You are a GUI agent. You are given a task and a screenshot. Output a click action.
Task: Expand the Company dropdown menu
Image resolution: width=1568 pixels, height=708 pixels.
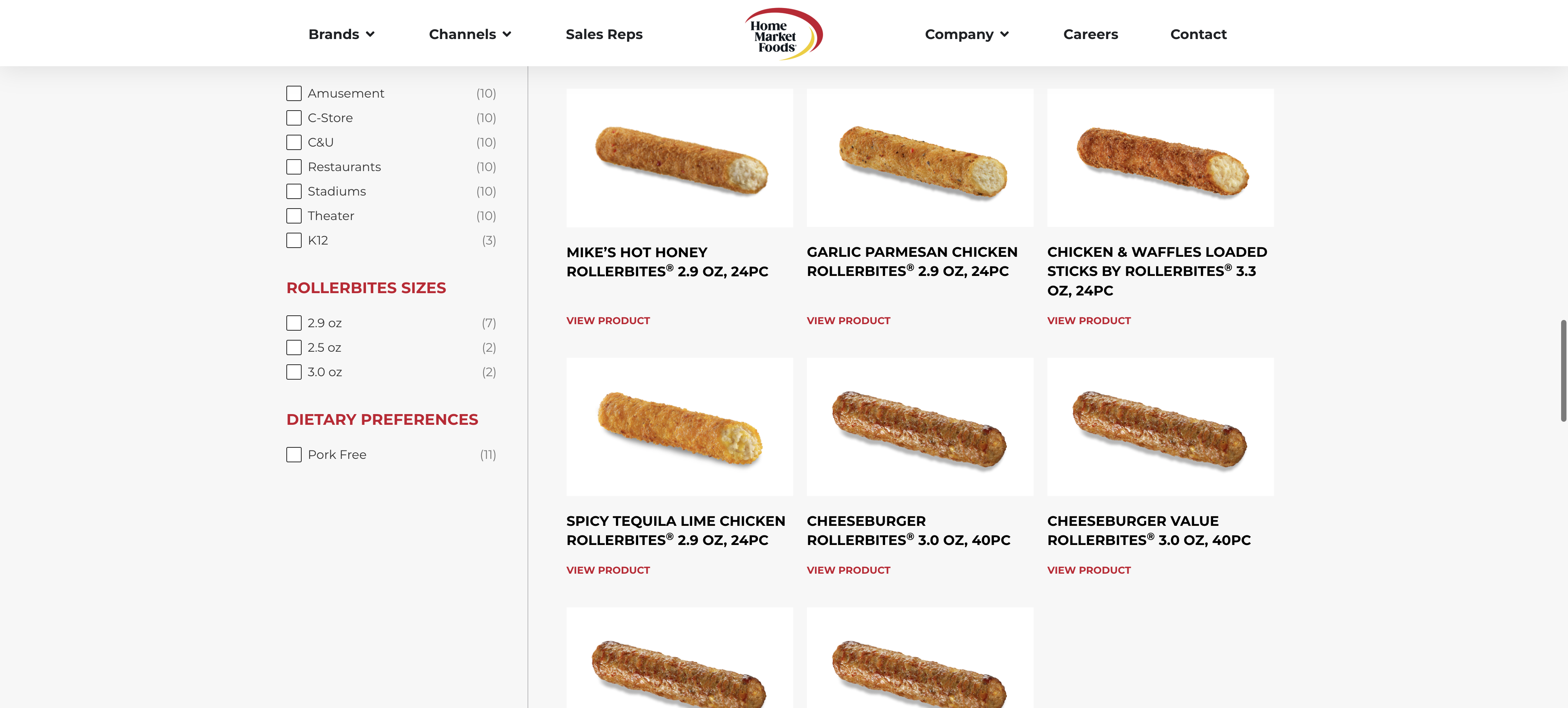pos(966,35)
